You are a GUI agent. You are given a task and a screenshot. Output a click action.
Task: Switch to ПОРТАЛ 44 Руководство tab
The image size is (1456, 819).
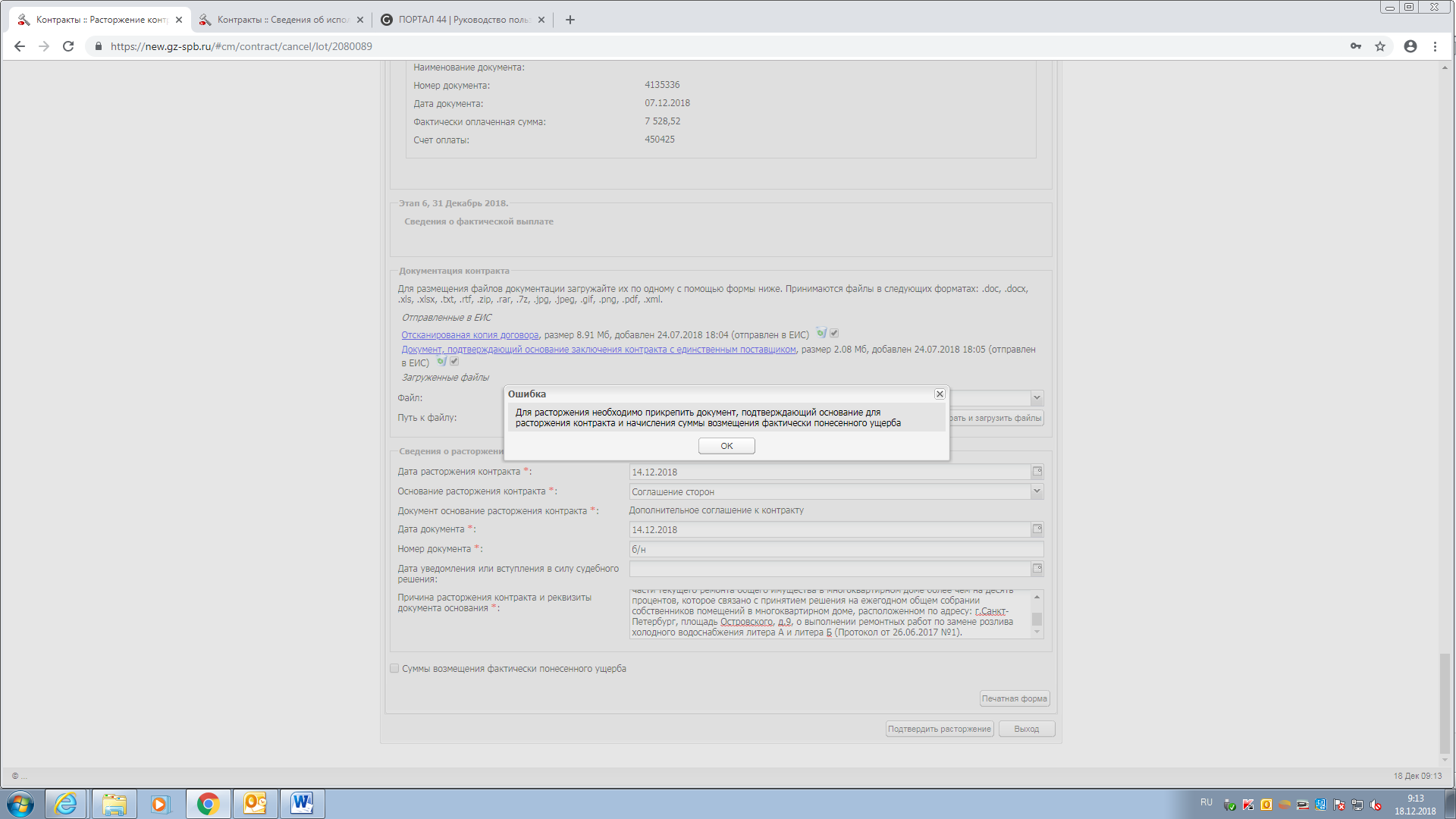click(463, 20)
